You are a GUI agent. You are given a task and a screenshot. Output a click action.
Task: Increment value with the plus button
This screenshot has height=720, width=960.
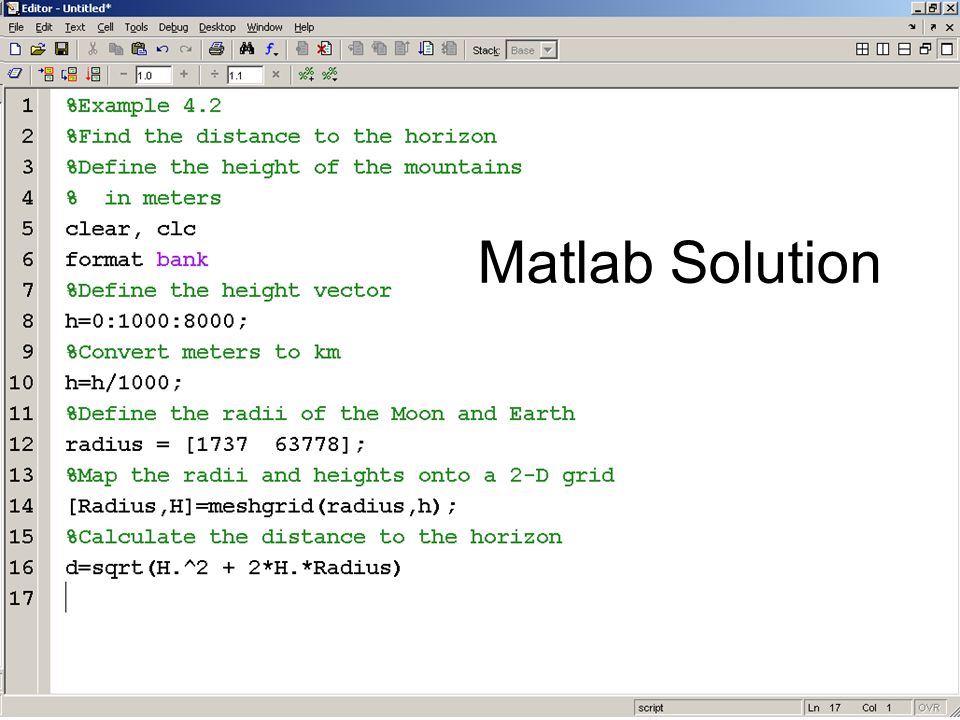pyautogui.click(x=184, y=74)
